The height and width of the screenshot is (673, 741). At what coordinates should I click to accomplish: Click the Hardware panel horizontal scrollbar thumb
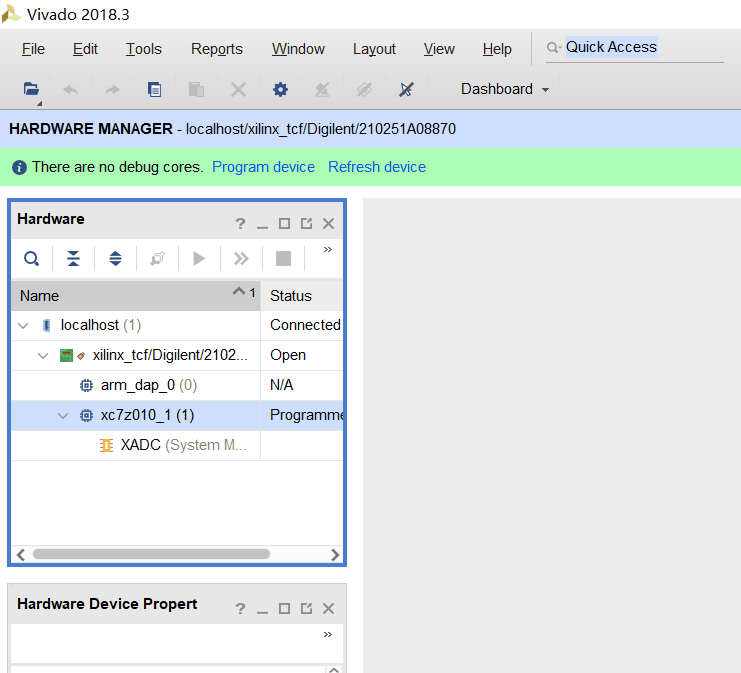coord(151,554)
